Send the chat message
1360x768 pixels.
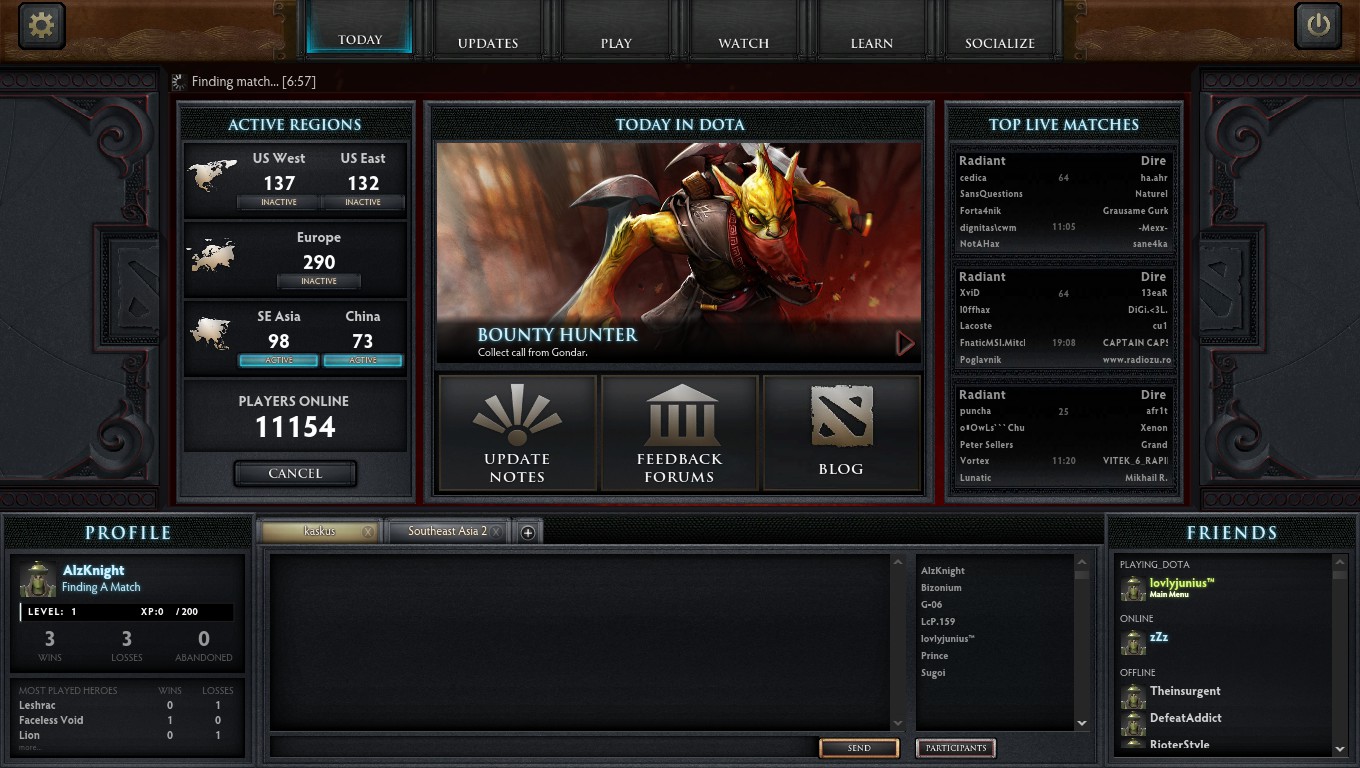[x=859, y=748]
